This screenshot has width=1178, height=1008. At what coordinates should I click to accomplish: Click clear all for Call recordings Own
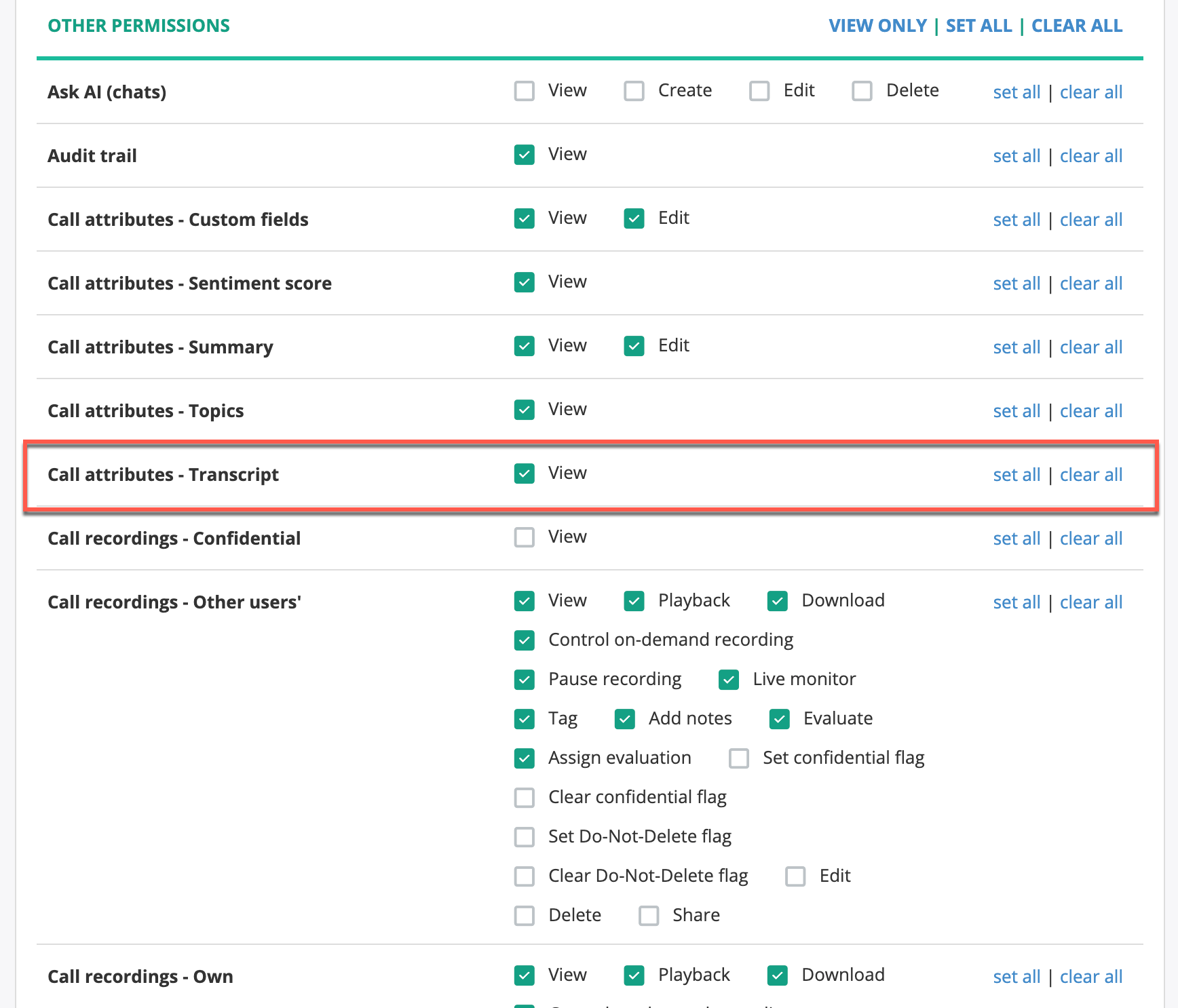pyautogui.click(x=1090, y=976)
